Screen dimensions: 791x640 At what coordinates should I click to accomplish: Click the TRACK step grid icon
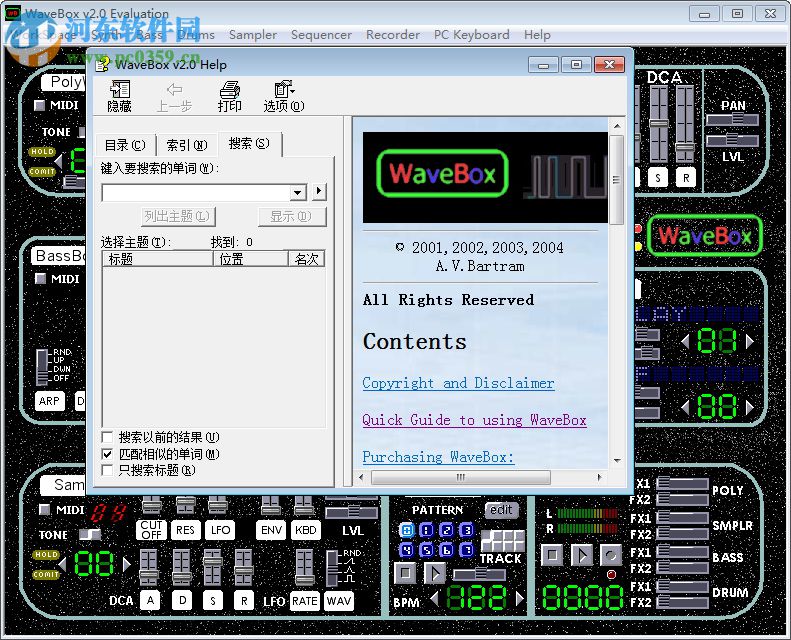[502, 541]
